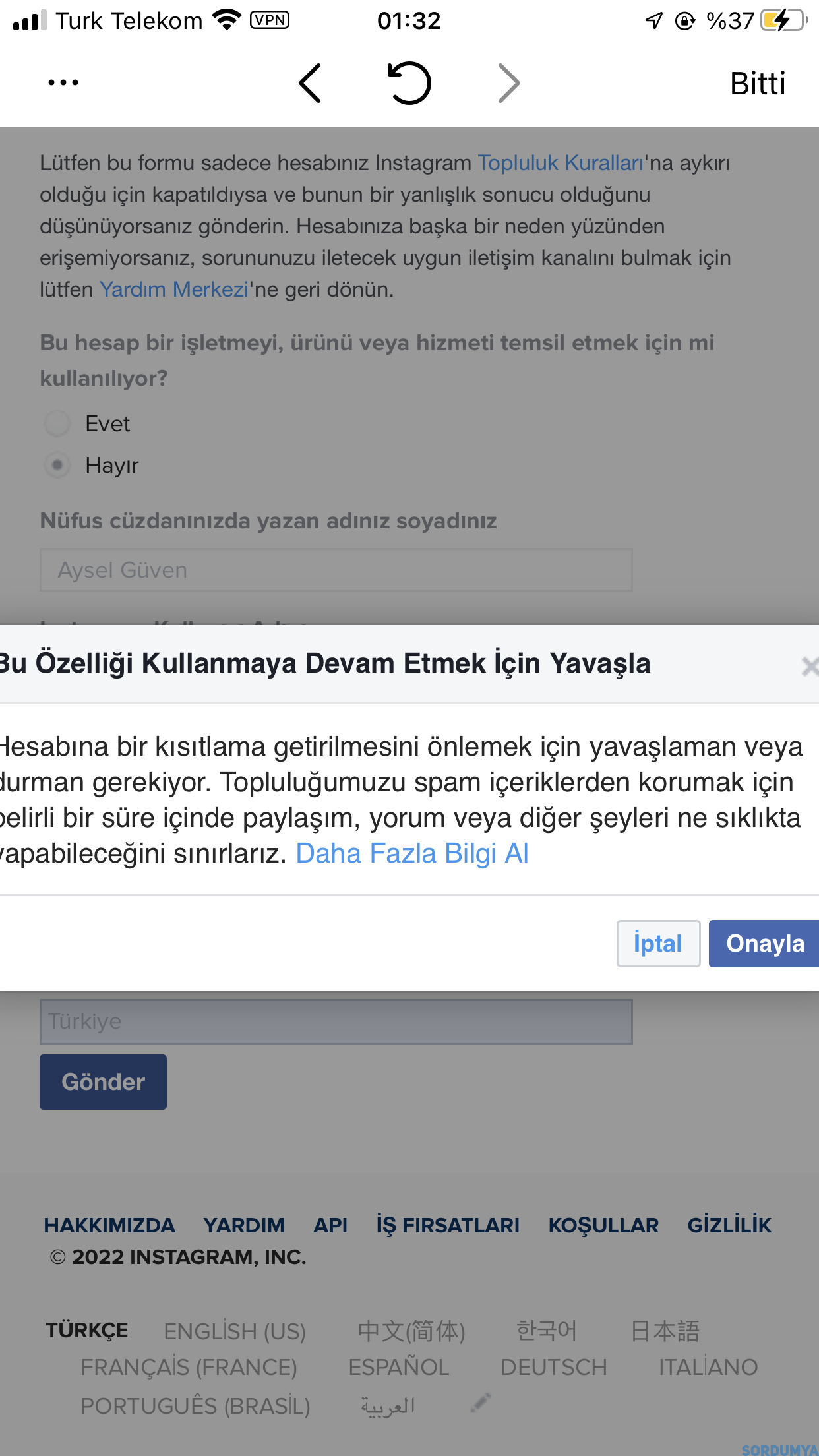Cancel the dialog with İptal
Image resolution: width=819 pixels, height=1456 pixels.
tap(658, 944)
